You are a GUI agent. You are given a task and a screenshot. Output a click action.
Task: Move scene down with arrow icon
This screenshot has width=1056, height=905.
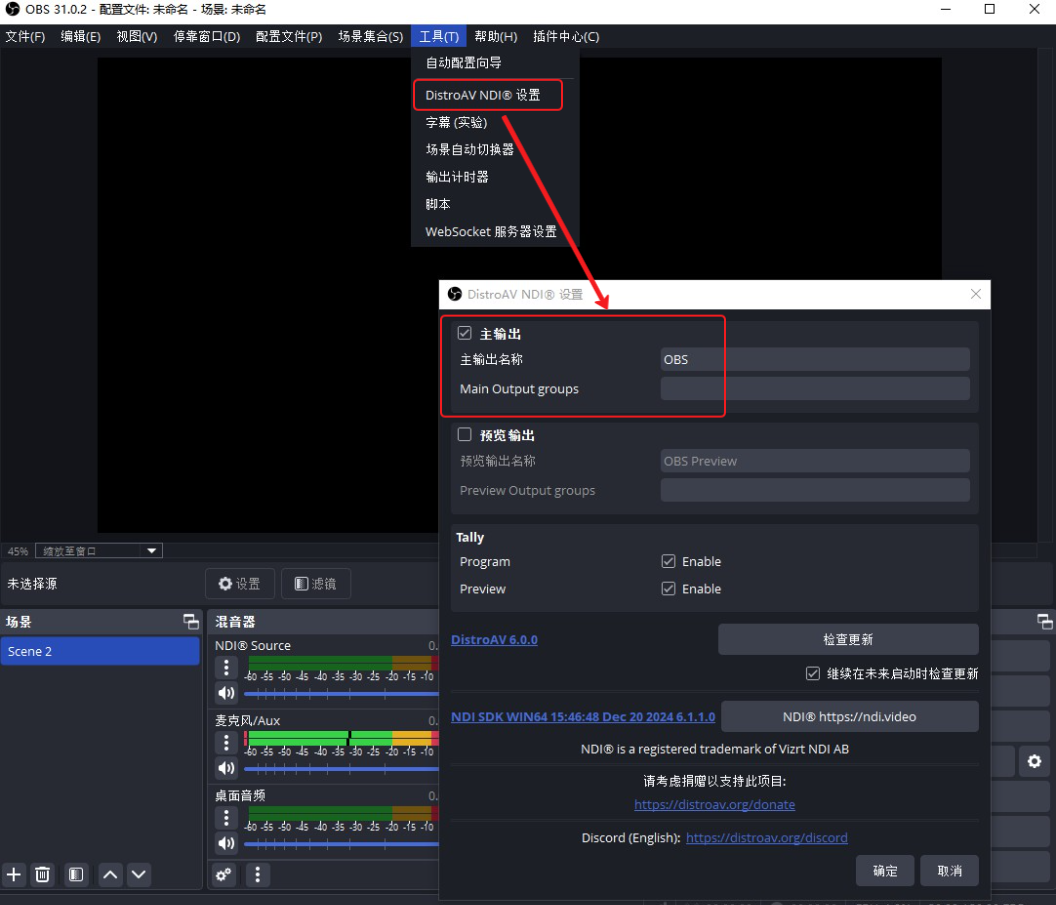[x=139, y=874]
